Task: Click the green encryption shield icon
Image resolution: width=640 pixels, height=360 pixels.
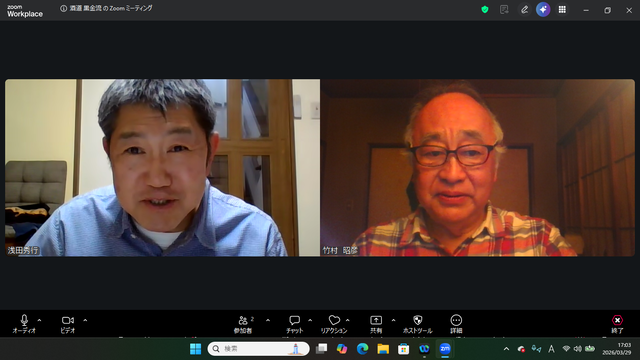Action: coord(485,9)
